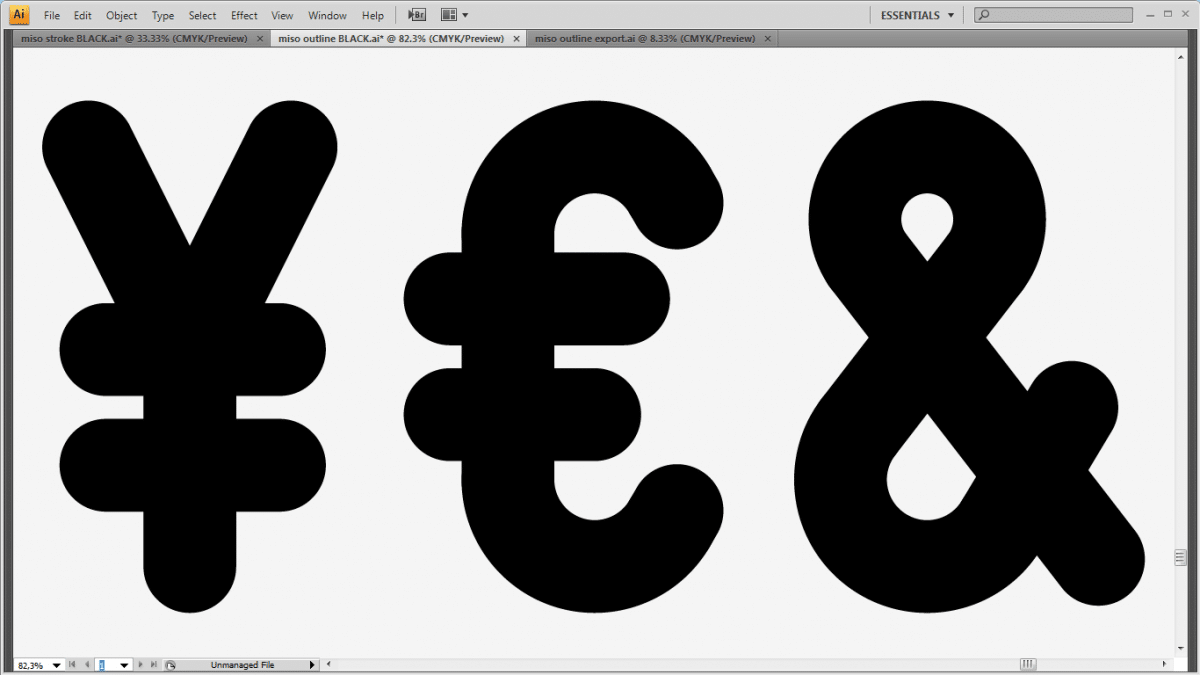The width and height of the screenshot is (1200, 675).
Task: Go to the next artboard
Action: (x=140, y=665)
